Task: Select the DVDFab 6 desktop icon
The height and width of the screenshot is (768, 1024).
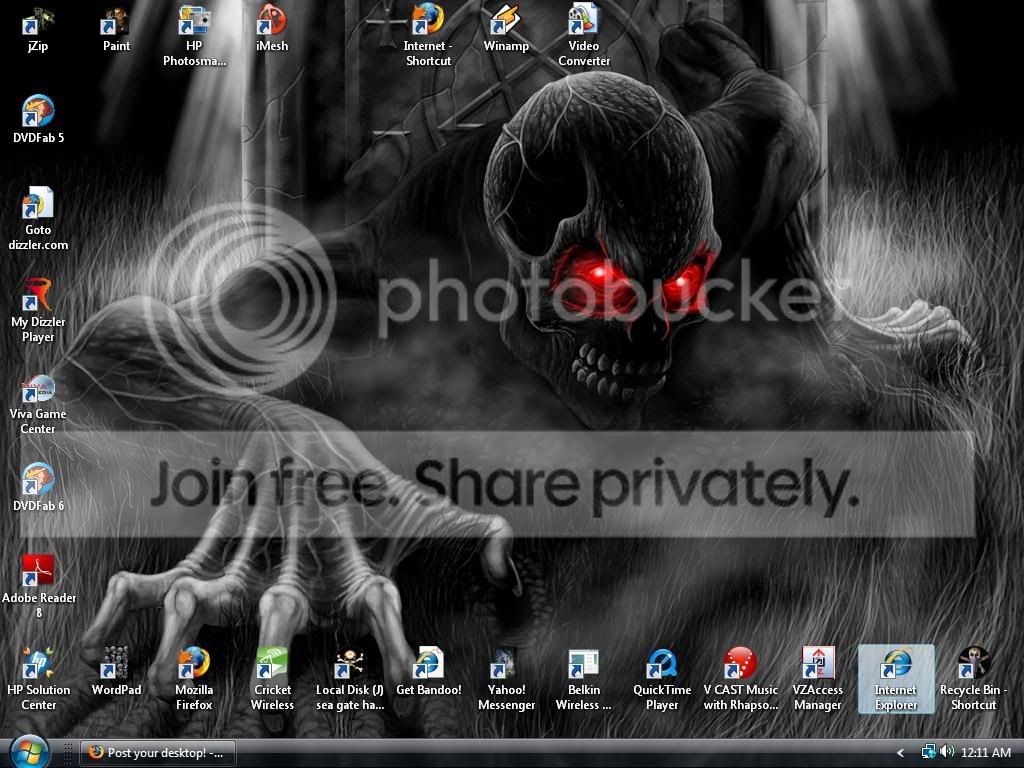Action: click(38, 488)
